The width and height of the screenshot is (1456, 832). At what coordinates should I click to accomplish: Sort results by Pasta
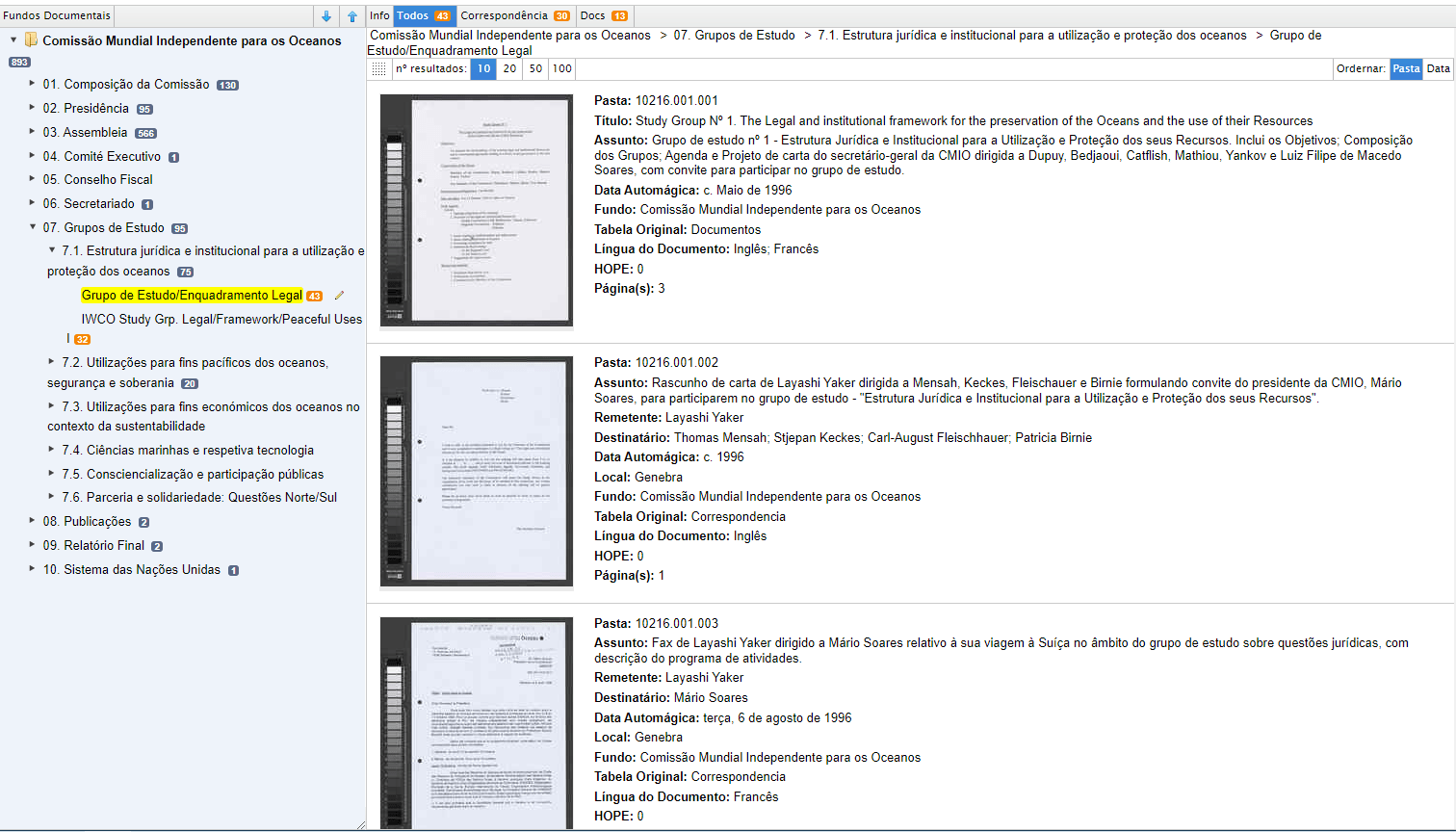1406,69
